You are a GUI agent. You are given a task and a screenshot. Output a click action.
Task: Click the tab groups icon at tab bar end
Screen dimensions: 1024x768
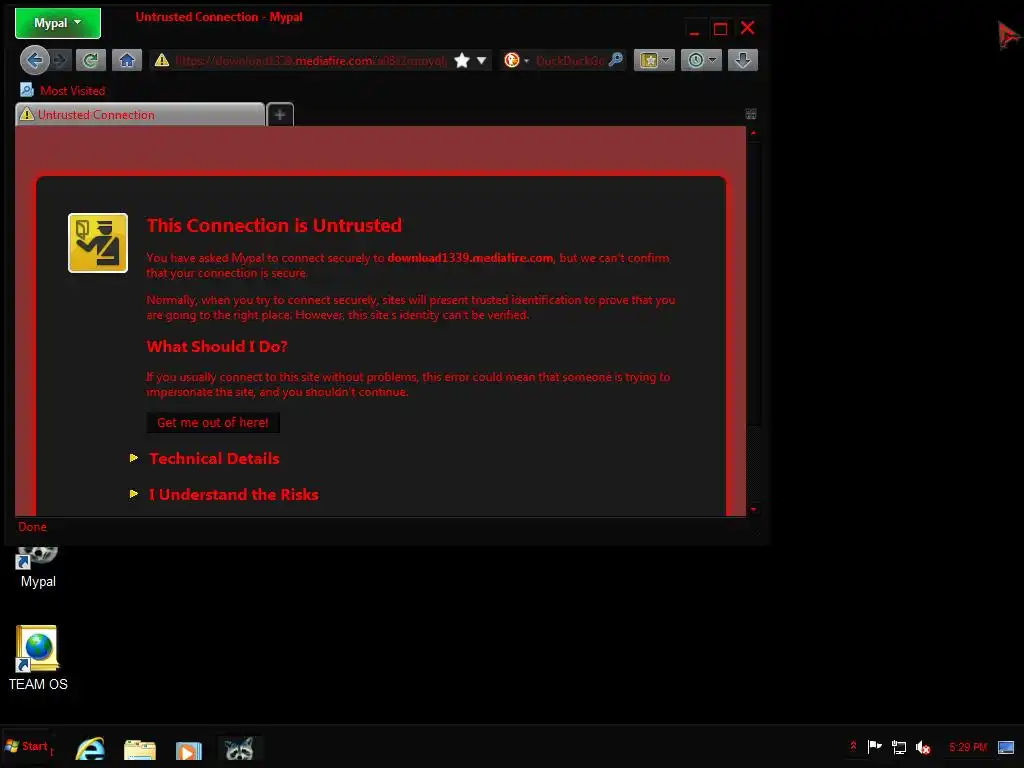click(751, 114)
